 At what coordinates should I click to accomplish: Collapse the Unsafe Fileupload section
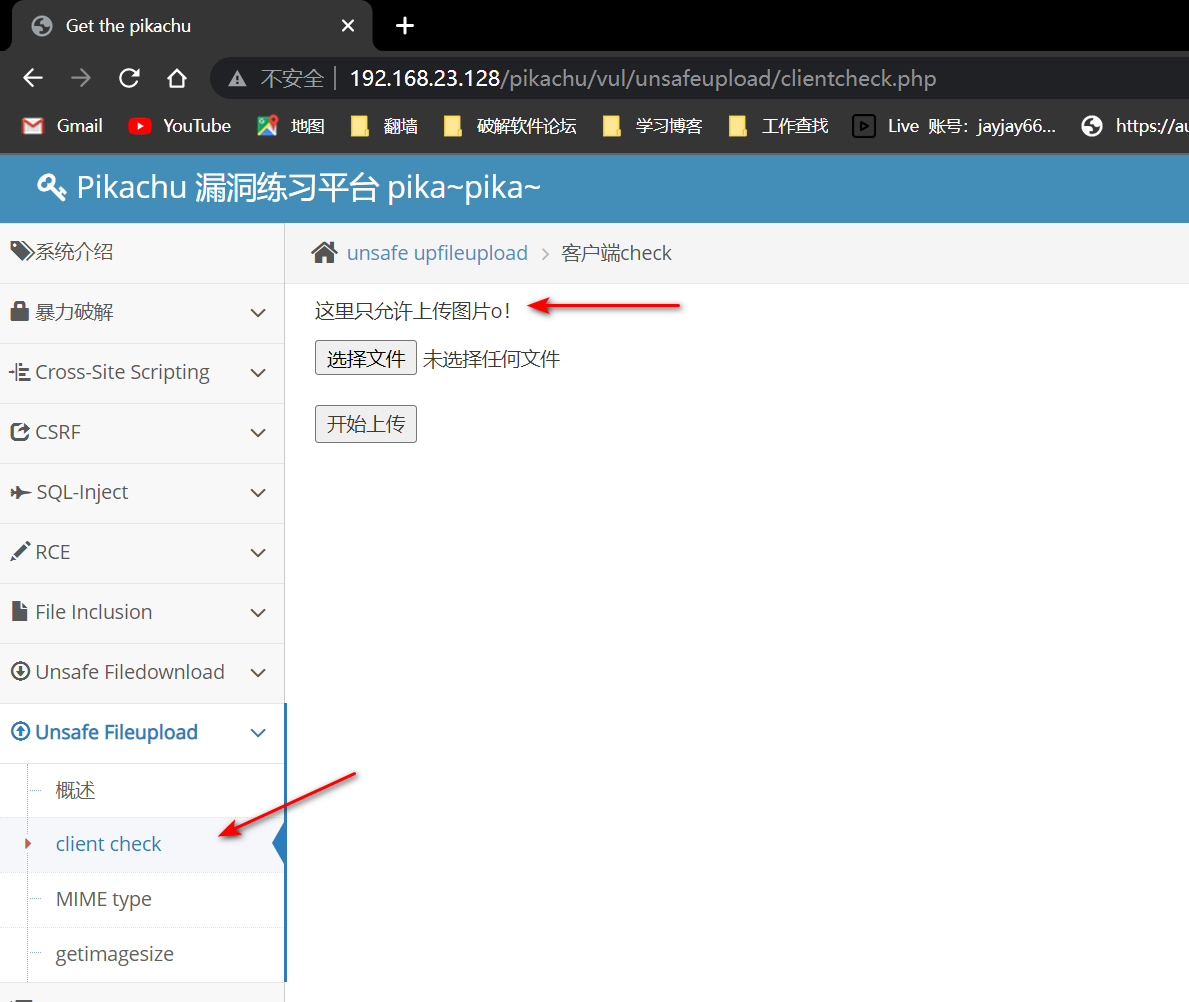click(x=258, y=733)
